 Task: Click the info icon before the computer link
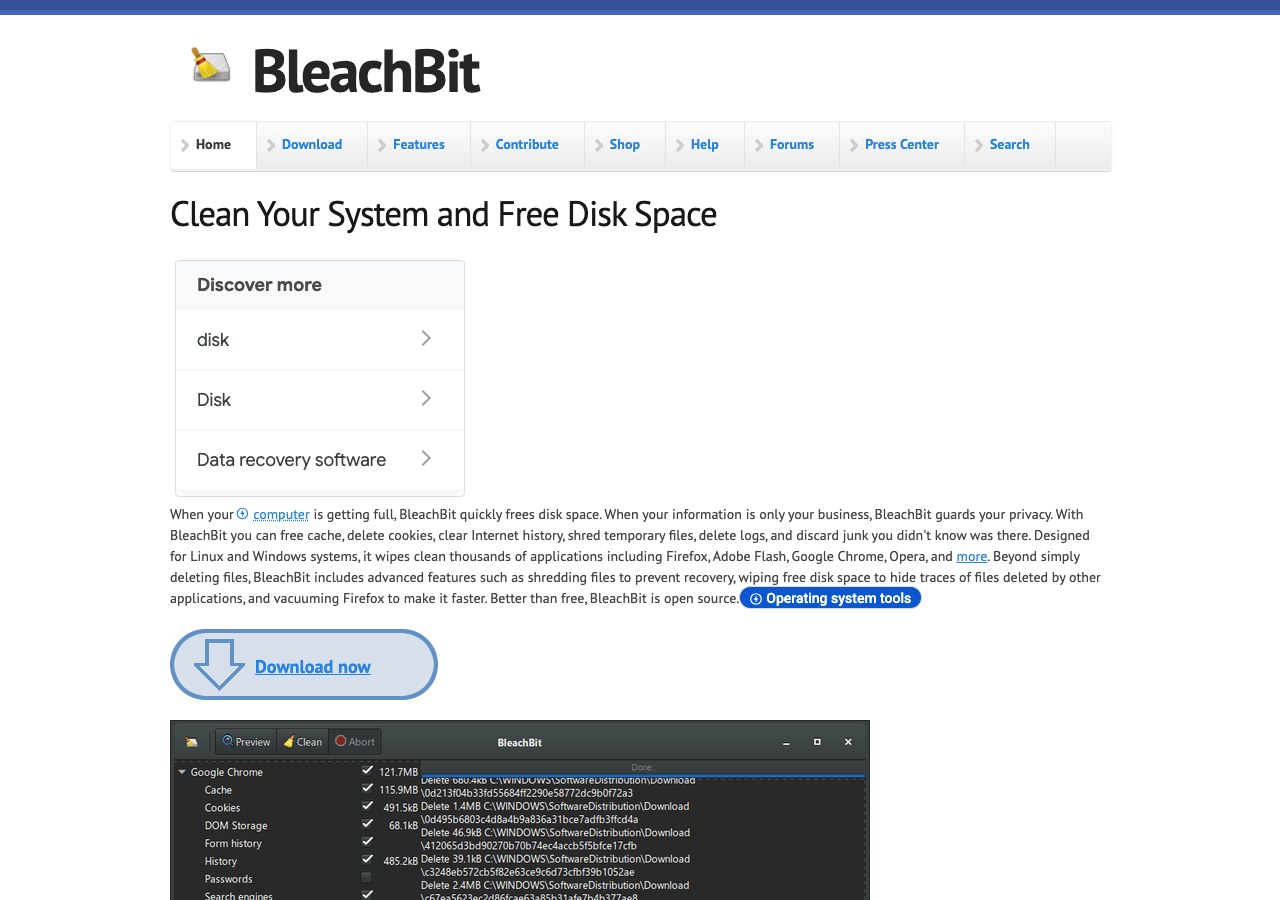241,513
